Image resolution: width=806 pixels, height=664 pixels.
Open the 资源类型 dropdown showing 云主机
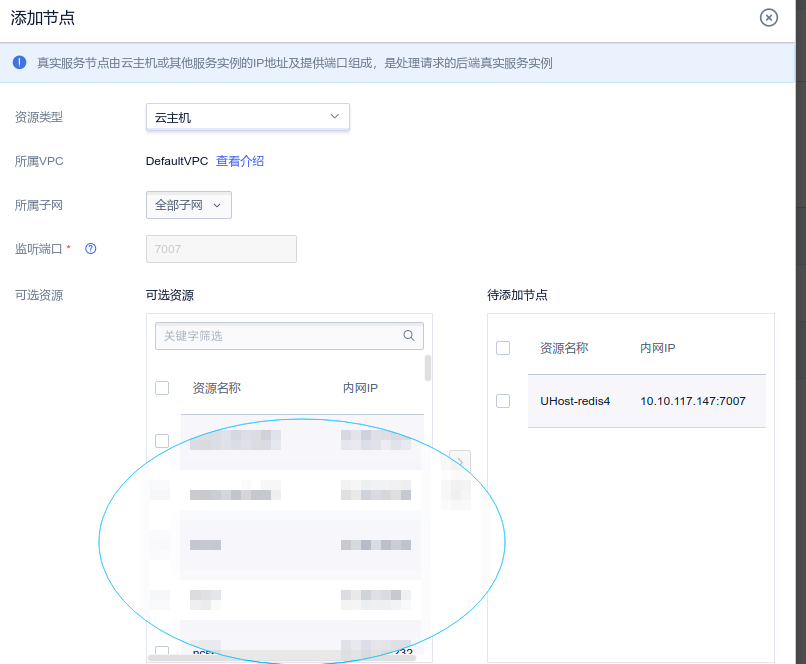(247, 117)
